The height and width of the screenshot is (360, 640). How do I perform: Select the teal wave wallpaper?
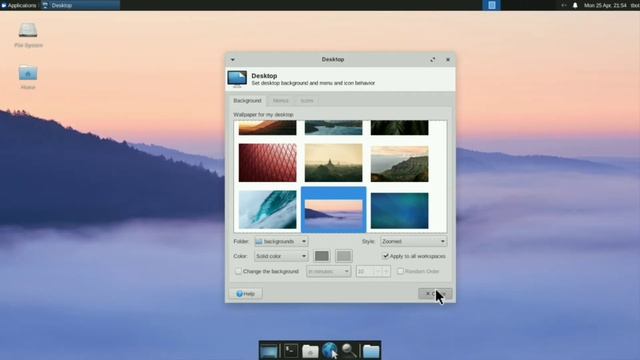[x=267, y=209]
